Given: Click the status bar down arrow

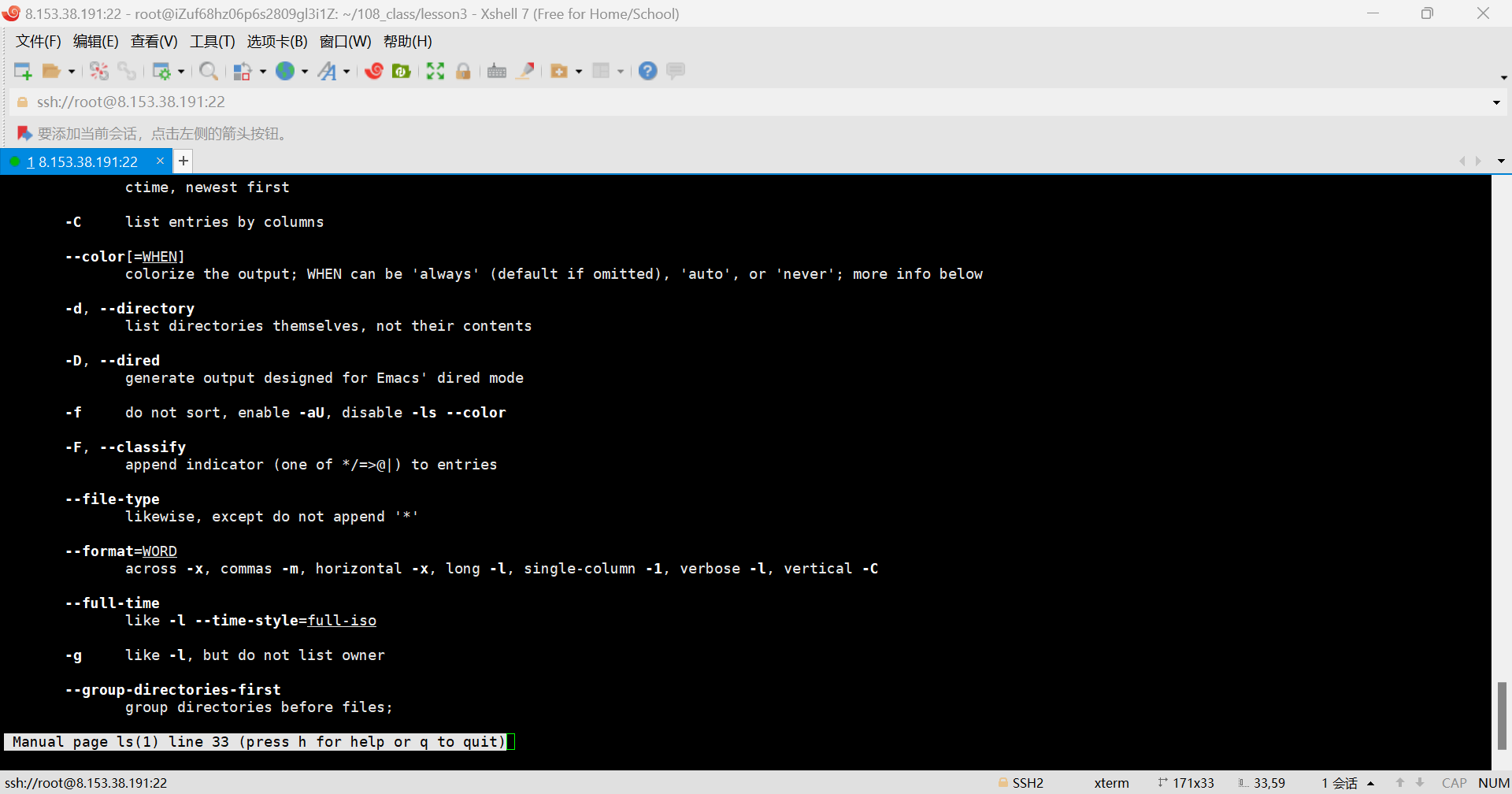Looking at the screenshot, I should coord(1420,783).
